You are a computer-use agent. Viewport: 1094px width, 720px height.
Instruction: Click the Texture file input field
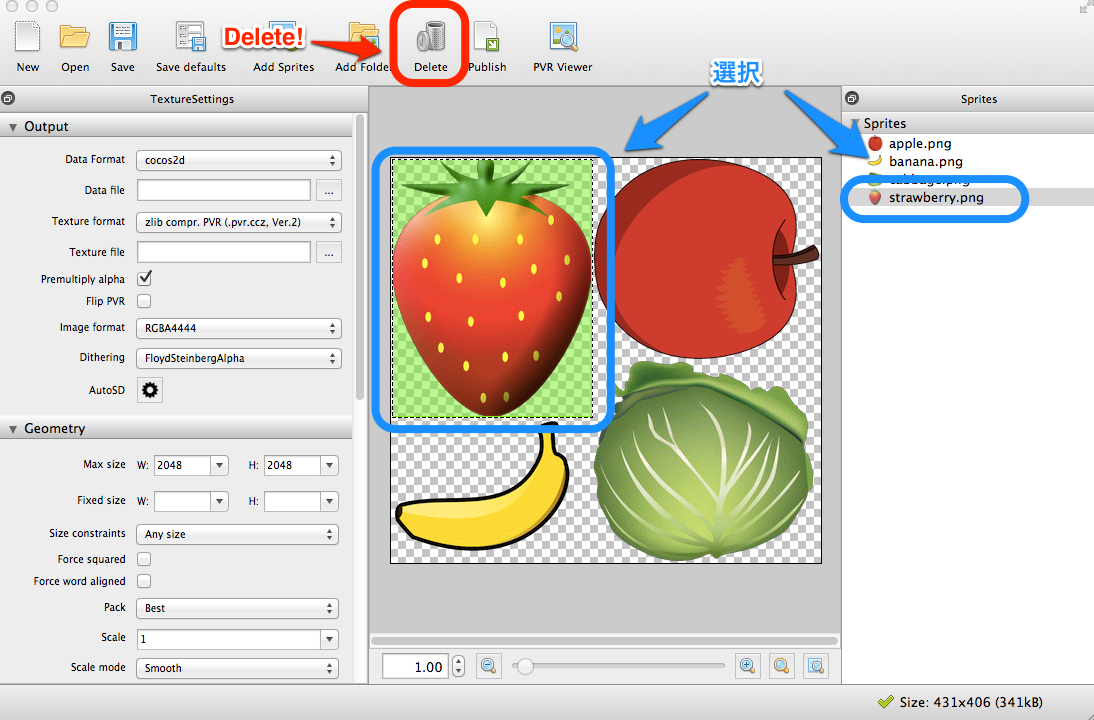coord(224,252)
